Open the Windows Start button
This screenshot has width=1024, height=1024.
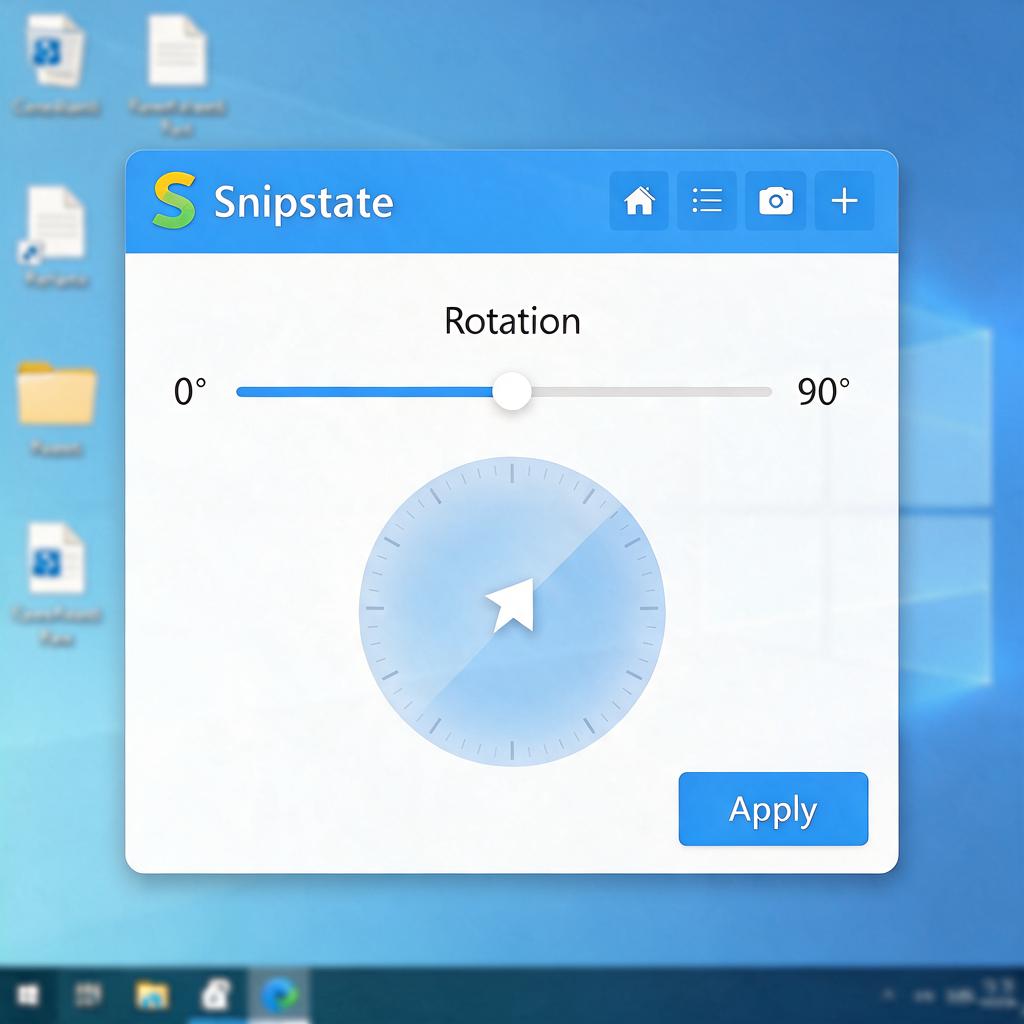pyautogui.click(x=28, y=995)
